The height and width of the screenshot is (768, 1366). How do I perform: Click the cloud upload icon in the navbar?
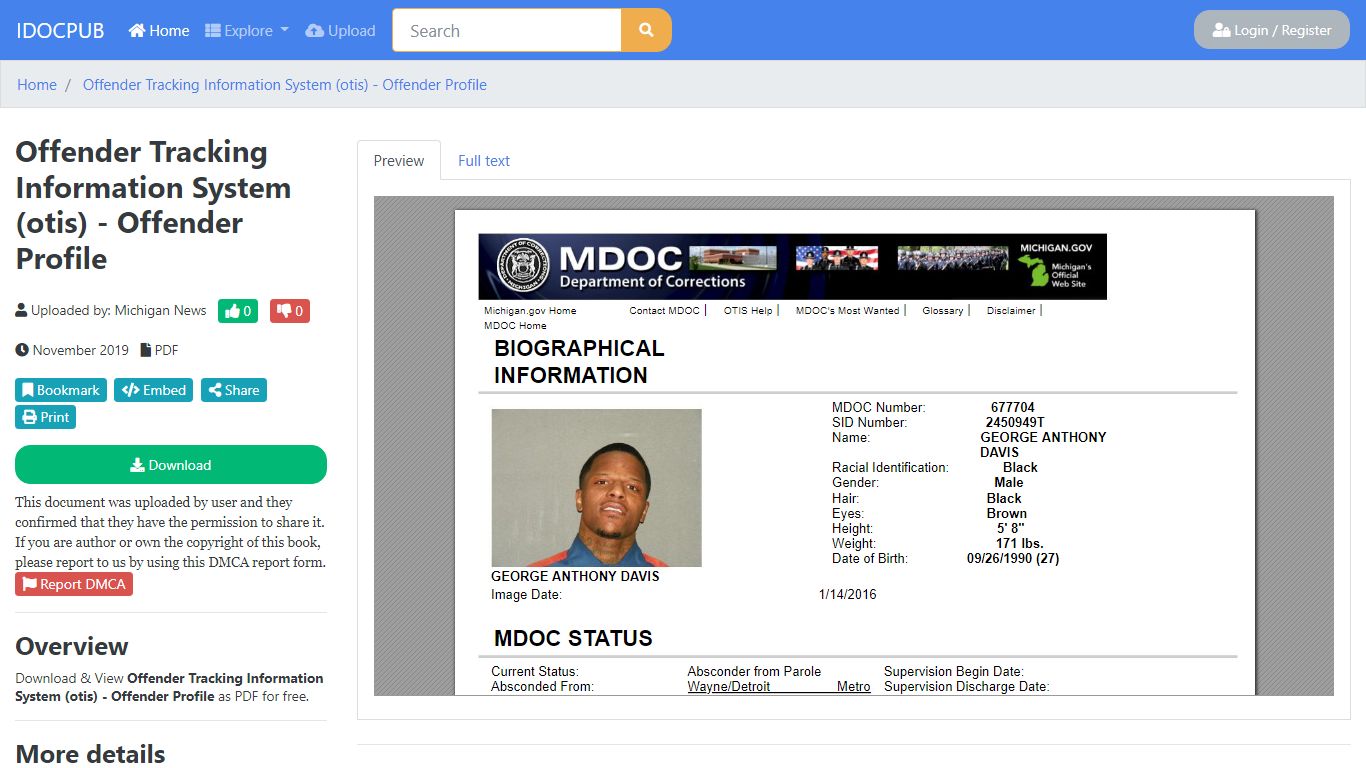tap(315, 31)
